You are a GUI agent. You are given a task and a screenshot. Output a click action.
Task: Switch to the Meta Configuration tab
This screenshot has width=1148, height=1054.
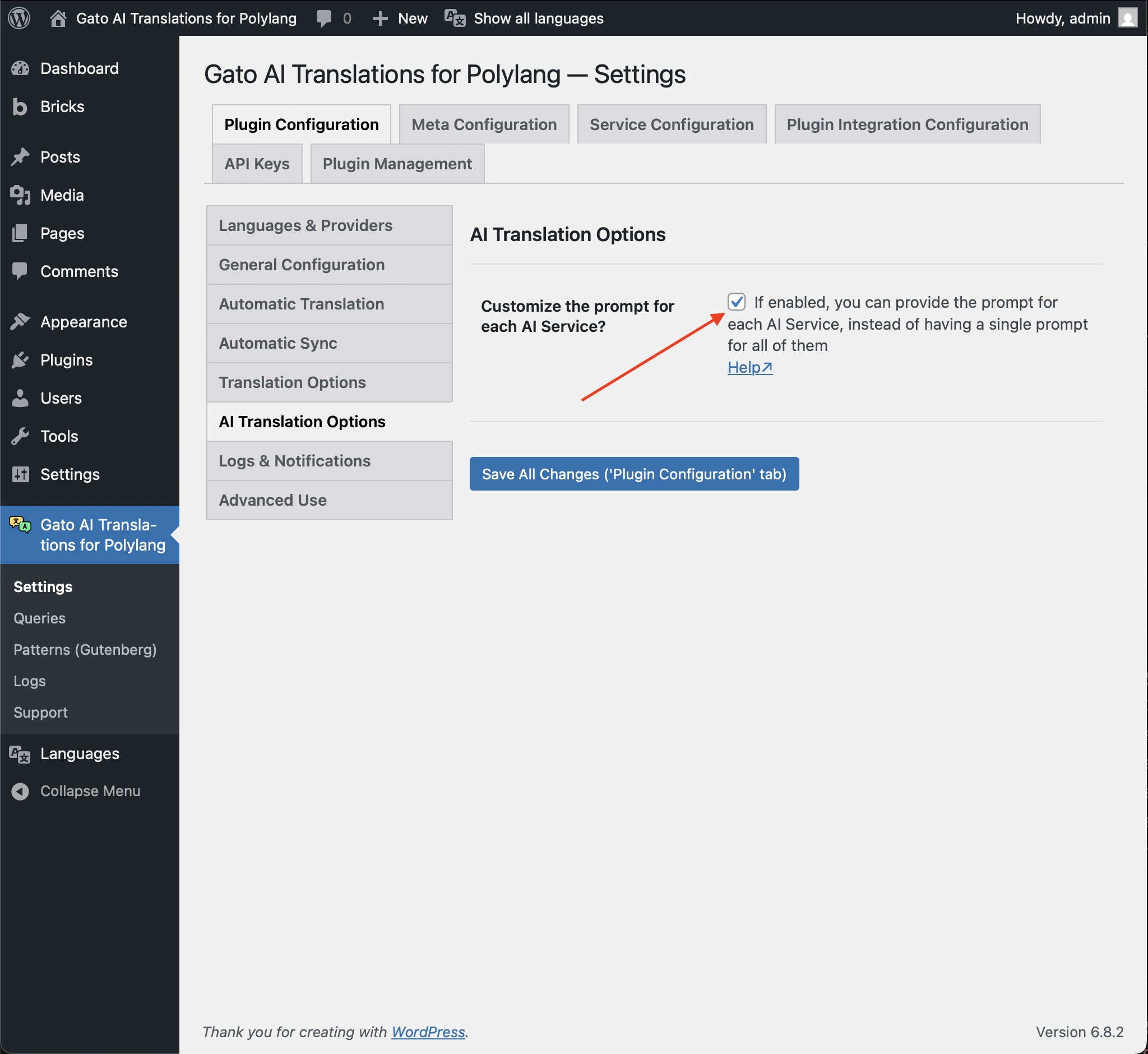pos(483,124)
